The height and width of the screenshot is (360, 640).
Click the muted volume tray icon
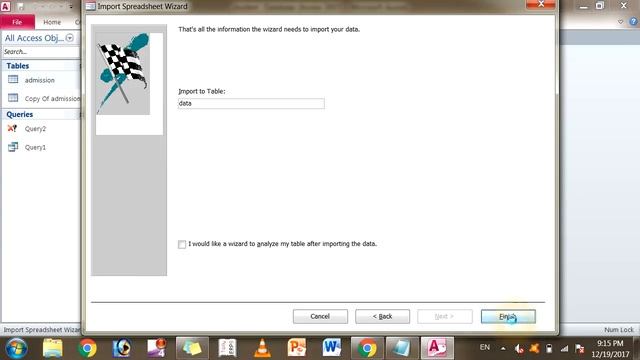(519, 349)
